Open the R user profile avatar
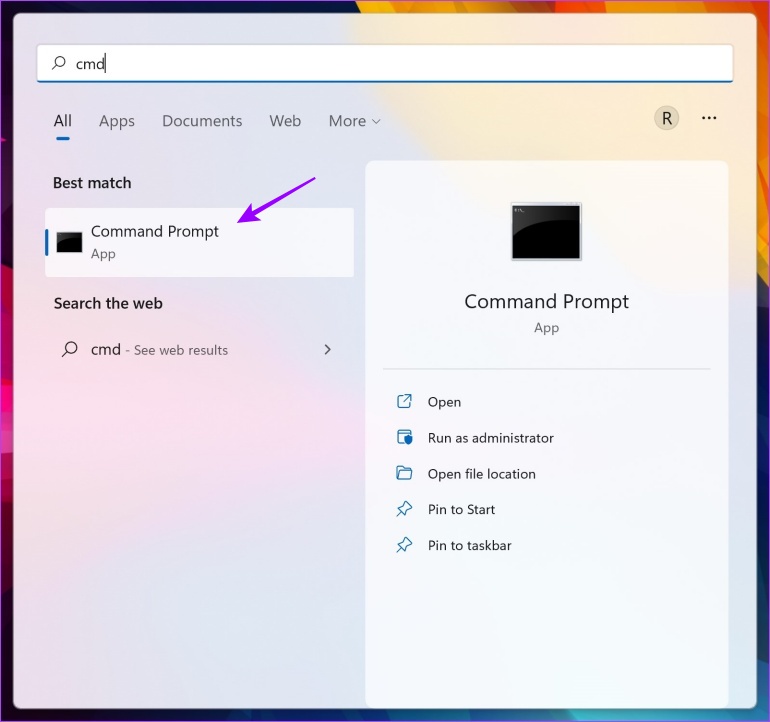 (666, 118)
